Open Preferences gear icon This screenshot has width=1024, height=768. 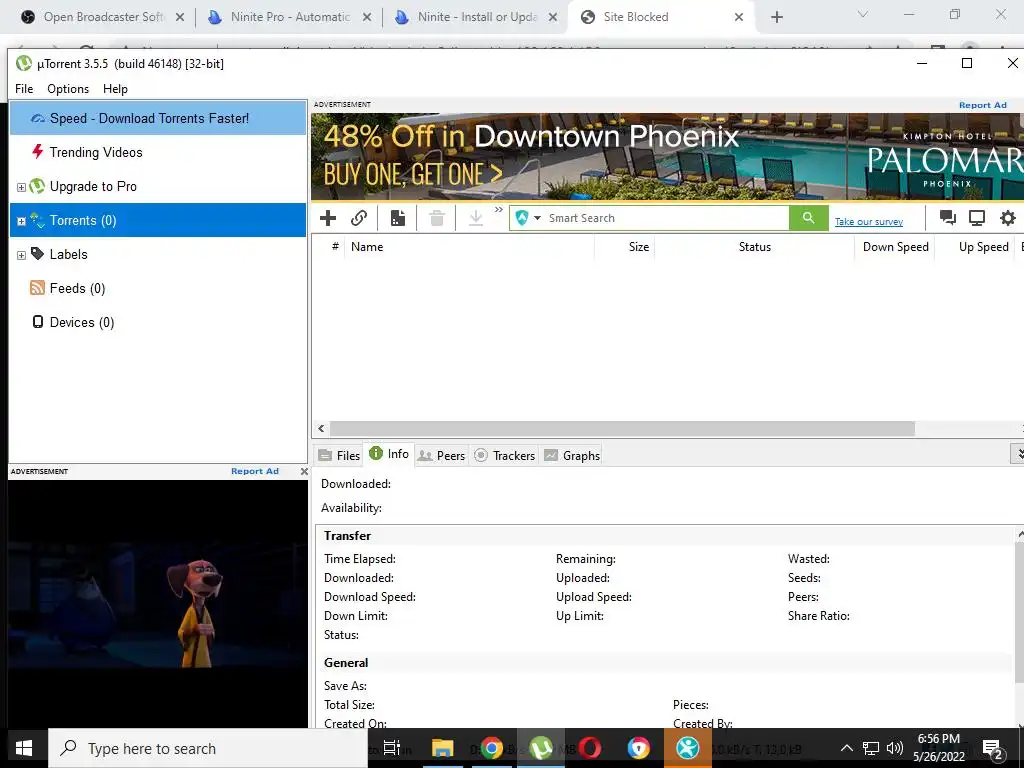tap(1008, 218)
